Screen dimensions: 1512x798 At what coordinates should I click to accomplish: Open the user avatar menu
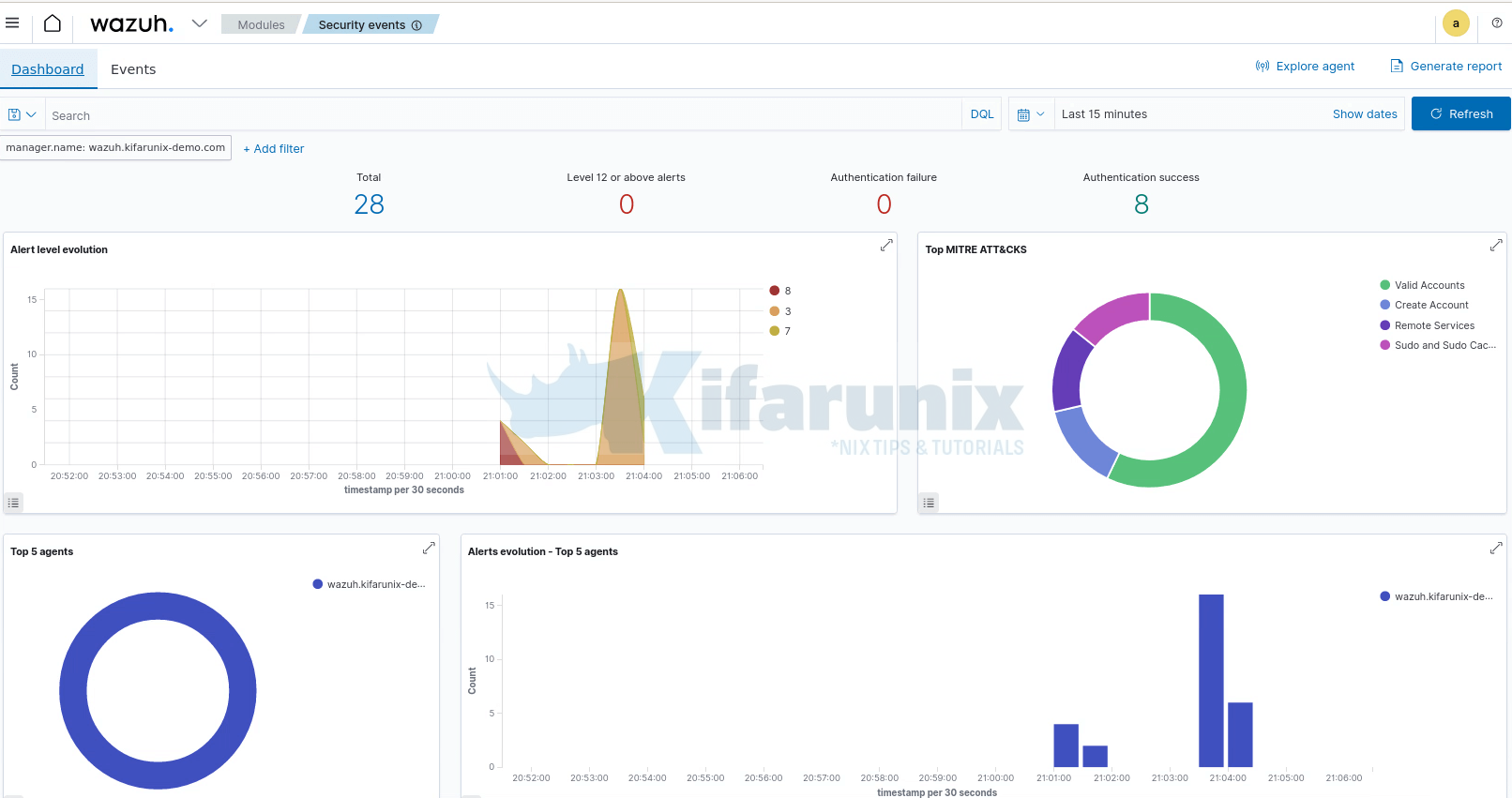point(1456,23)
